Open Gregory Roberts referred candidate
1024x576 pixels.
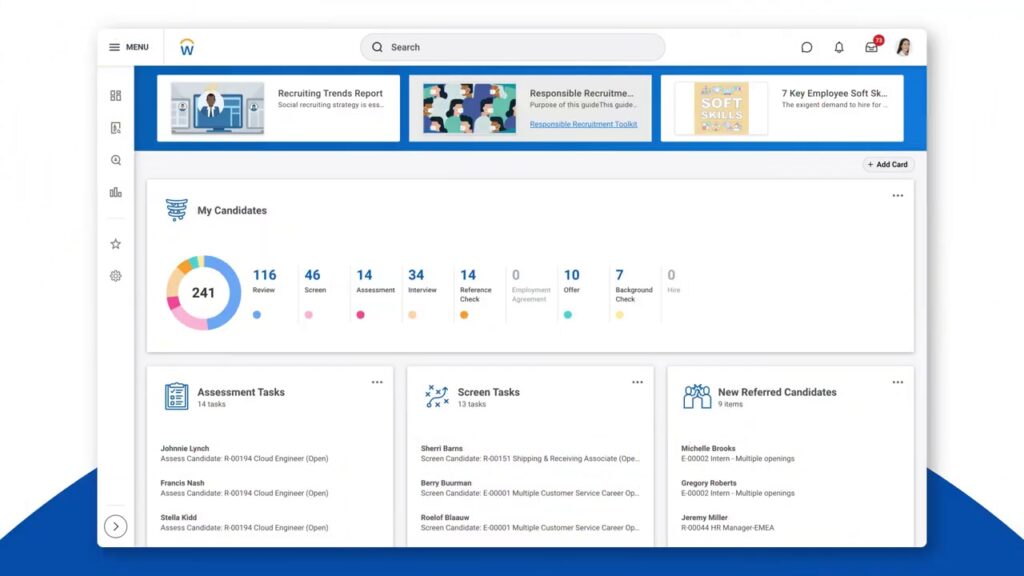click(x=738, y=488)
